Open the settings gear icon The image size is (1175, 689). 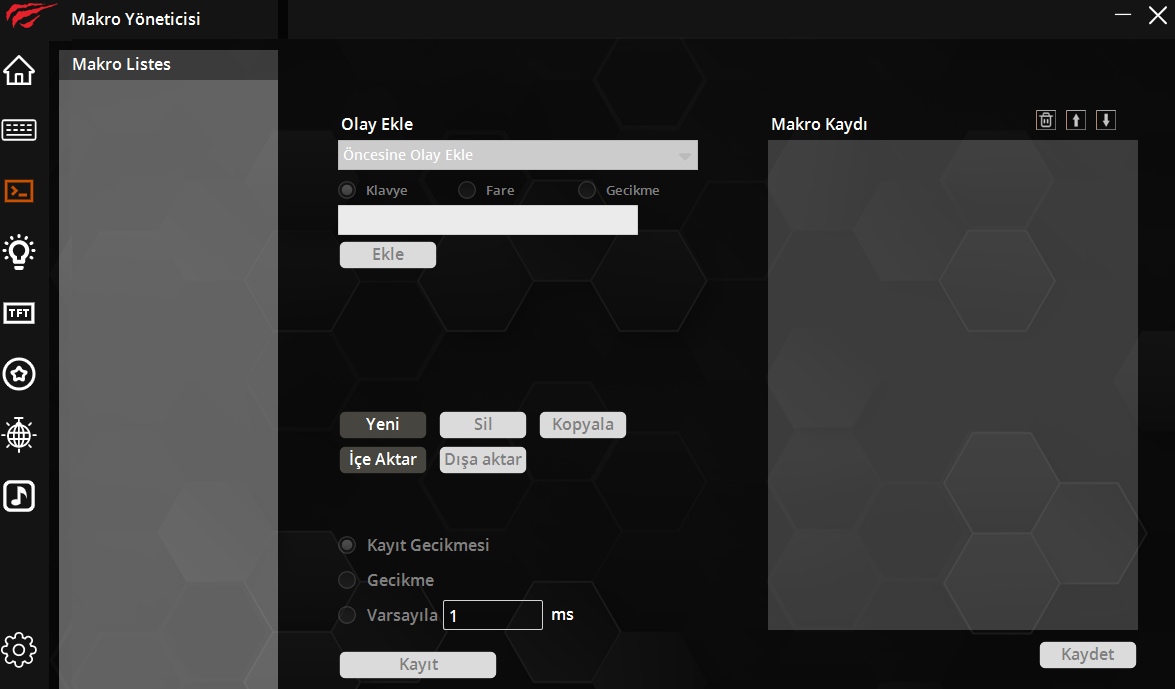[x=19, y=650]
